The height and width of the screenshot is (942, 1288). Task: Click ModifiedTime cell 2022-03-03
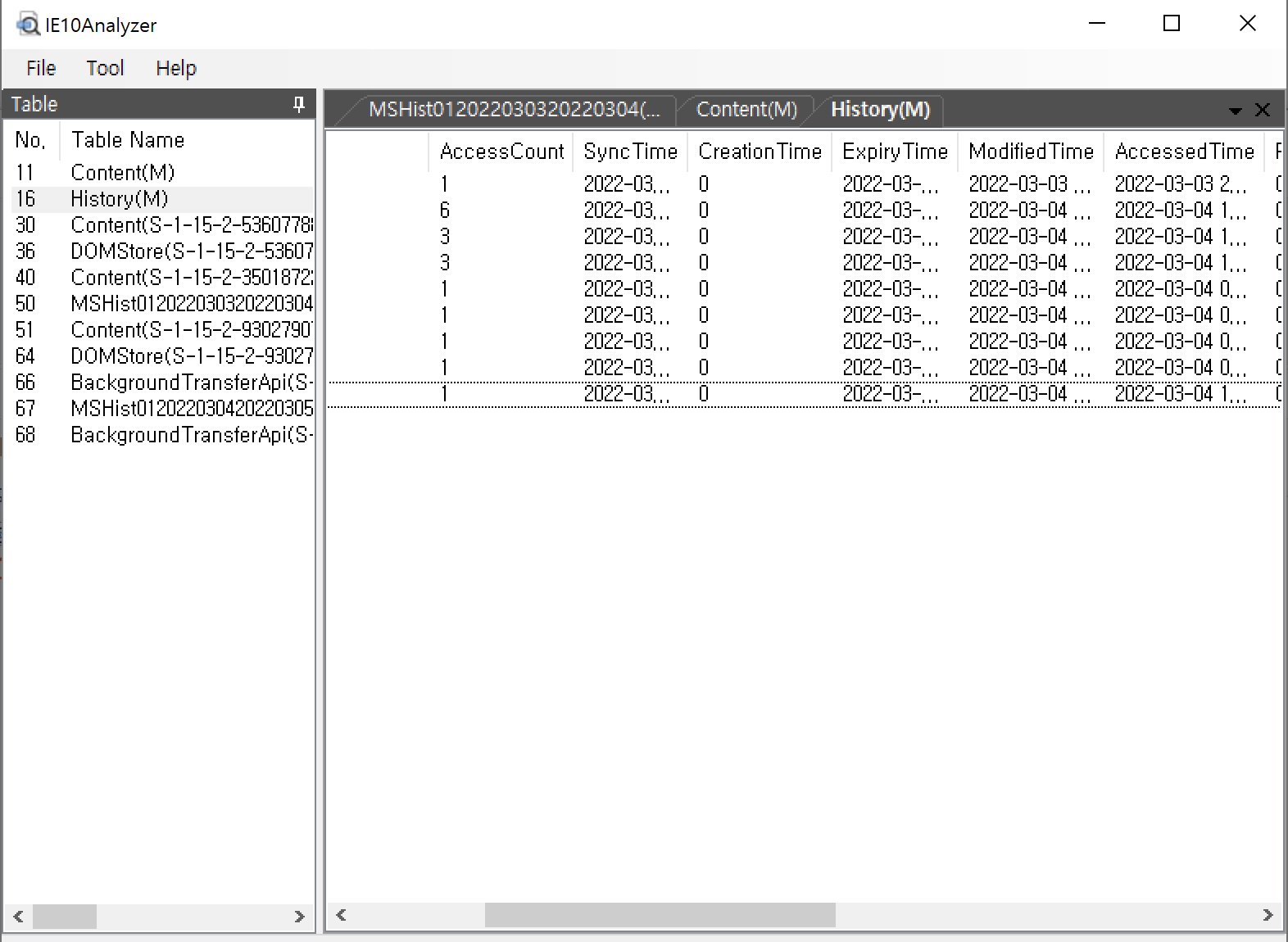(x=1029, y=184)
